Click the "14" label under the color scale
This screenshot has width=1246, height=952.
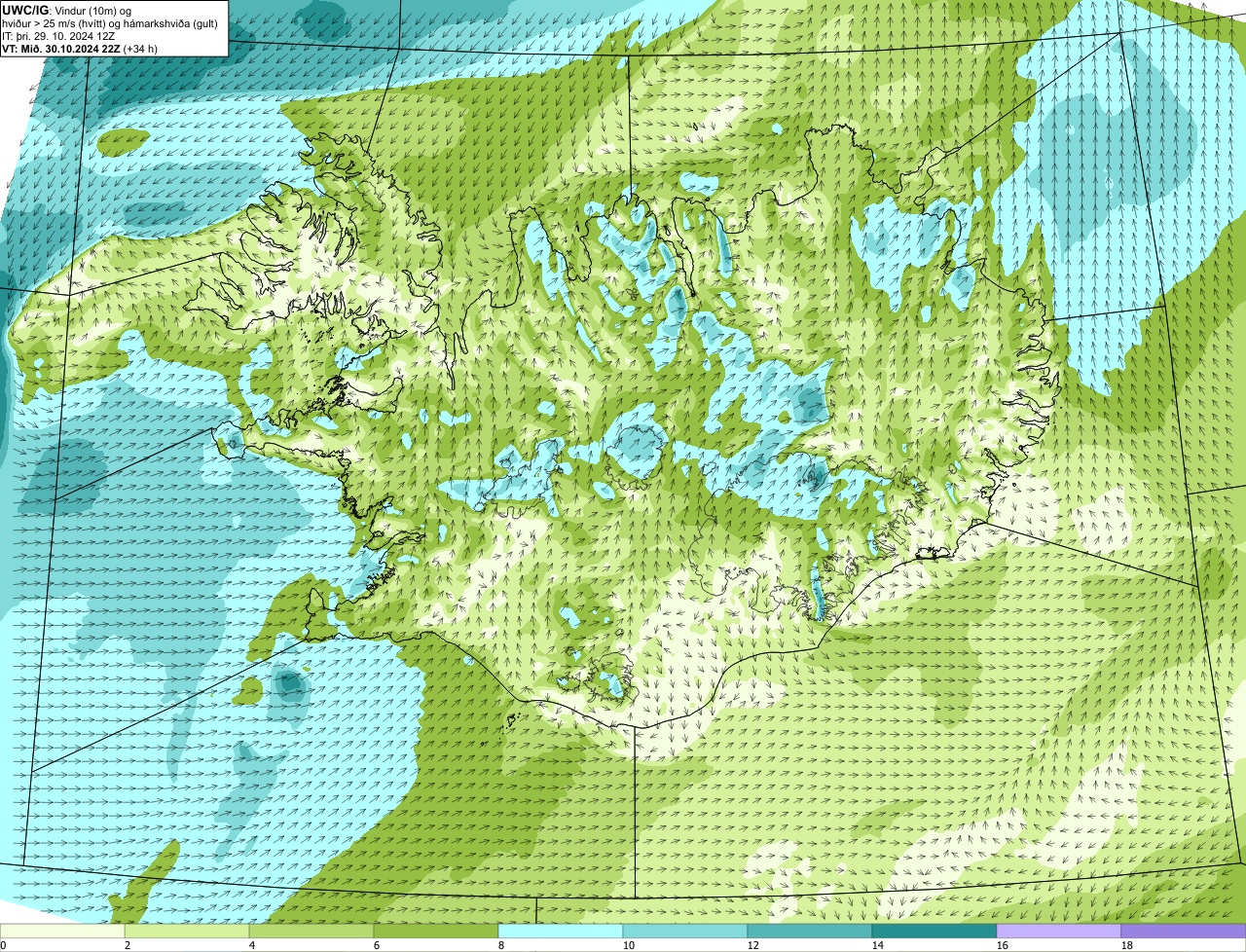(878, 945)
